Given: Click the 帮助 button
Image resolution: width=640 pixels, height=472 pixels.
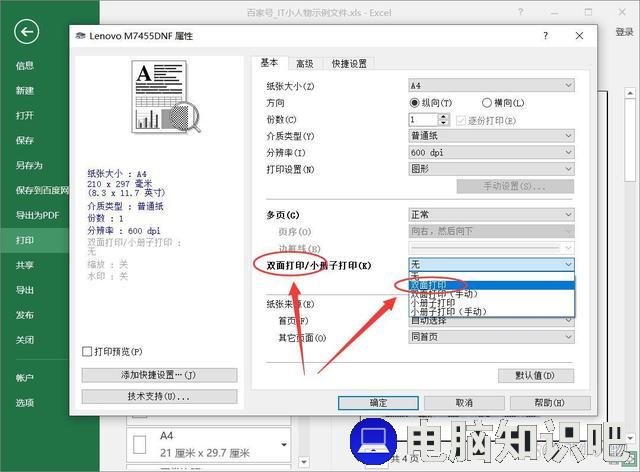Looking at the screenshot, I should pos(550,403).
